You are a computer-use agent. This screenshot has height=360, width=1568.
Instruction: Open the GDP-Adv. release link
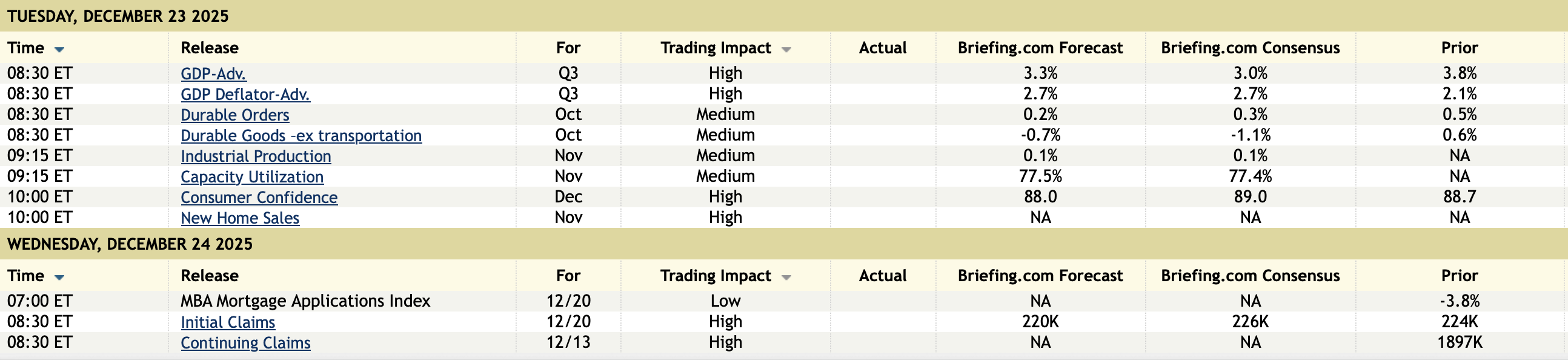[x=213, y=74]
